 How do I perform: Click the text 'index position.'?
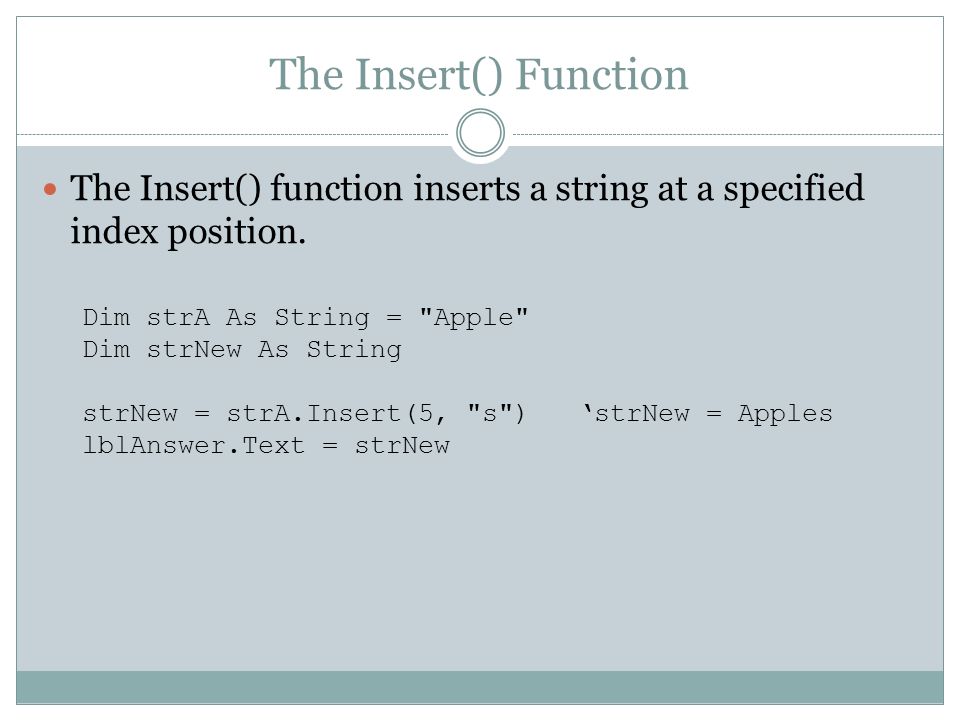pyautogui.click(x=188, y=233)
